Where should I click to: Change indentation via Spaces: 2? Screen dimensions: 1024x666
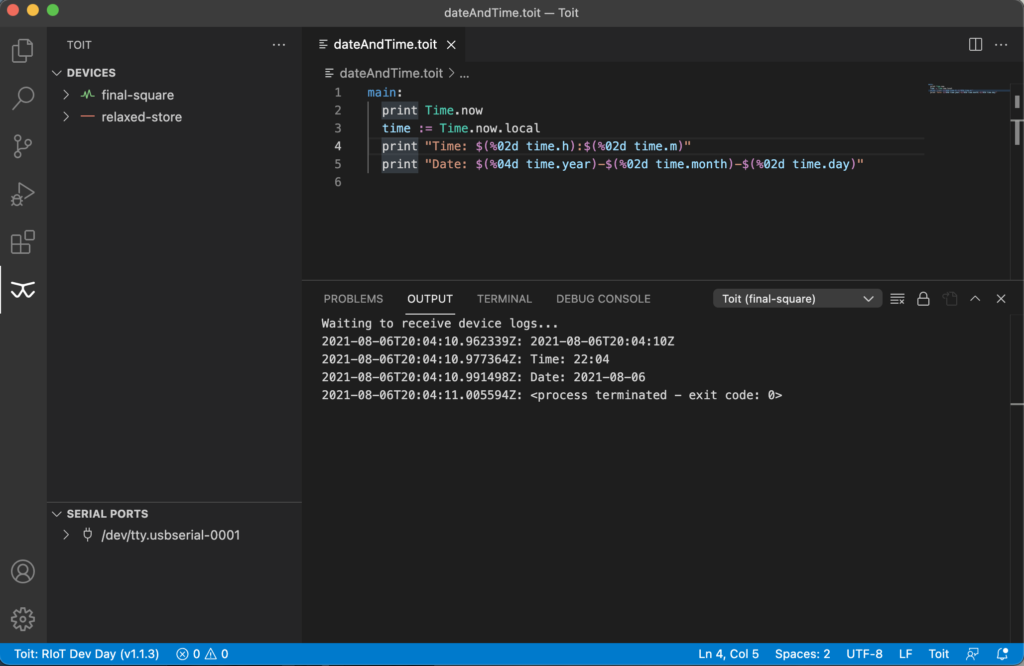coord(803,654)
